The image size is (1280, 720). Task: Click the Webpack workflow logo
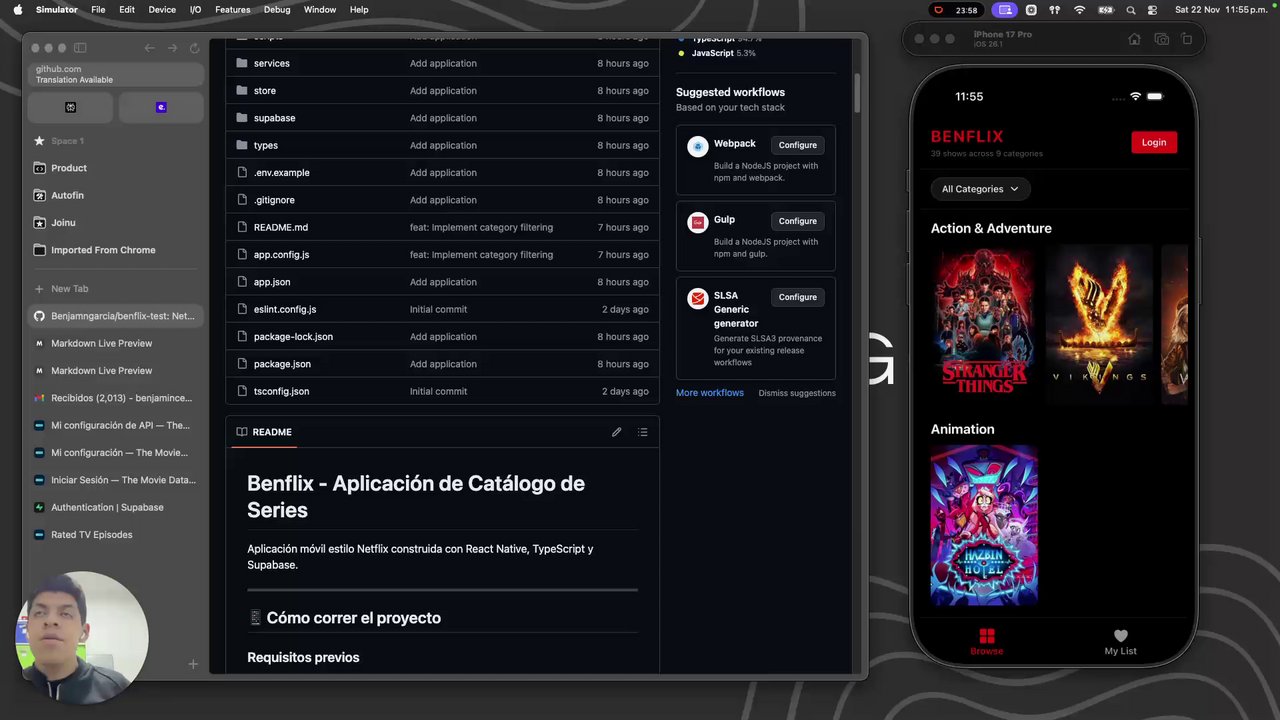(x=698, y=147)
